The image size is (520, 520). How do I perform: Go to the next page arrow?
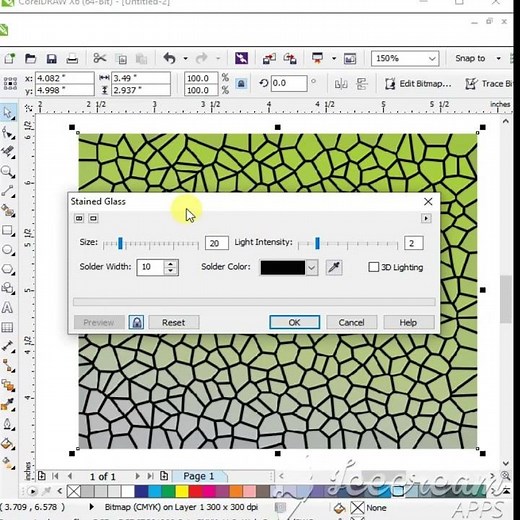point(137,476)
